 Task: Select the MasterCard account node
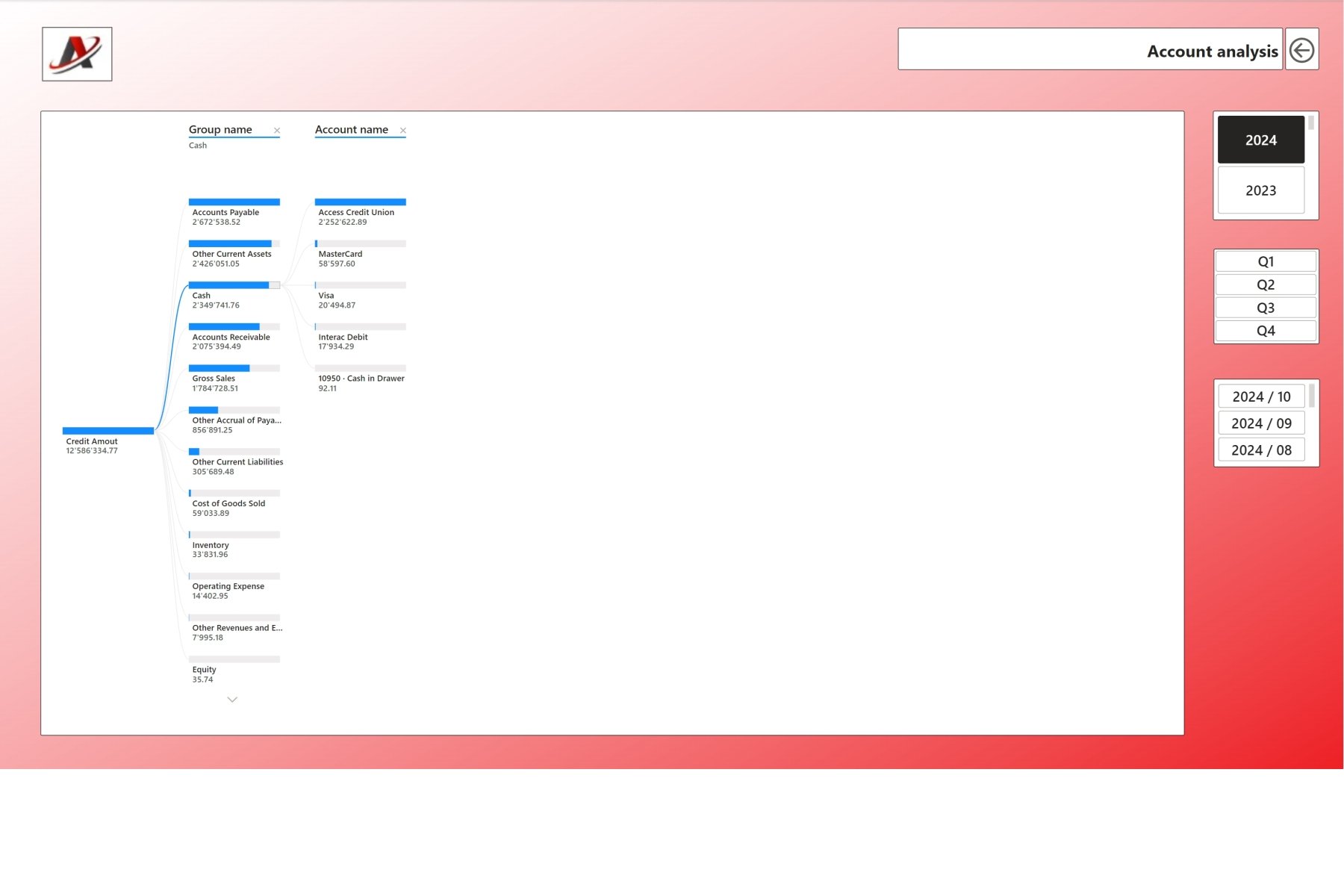click(x=361, y=254)
